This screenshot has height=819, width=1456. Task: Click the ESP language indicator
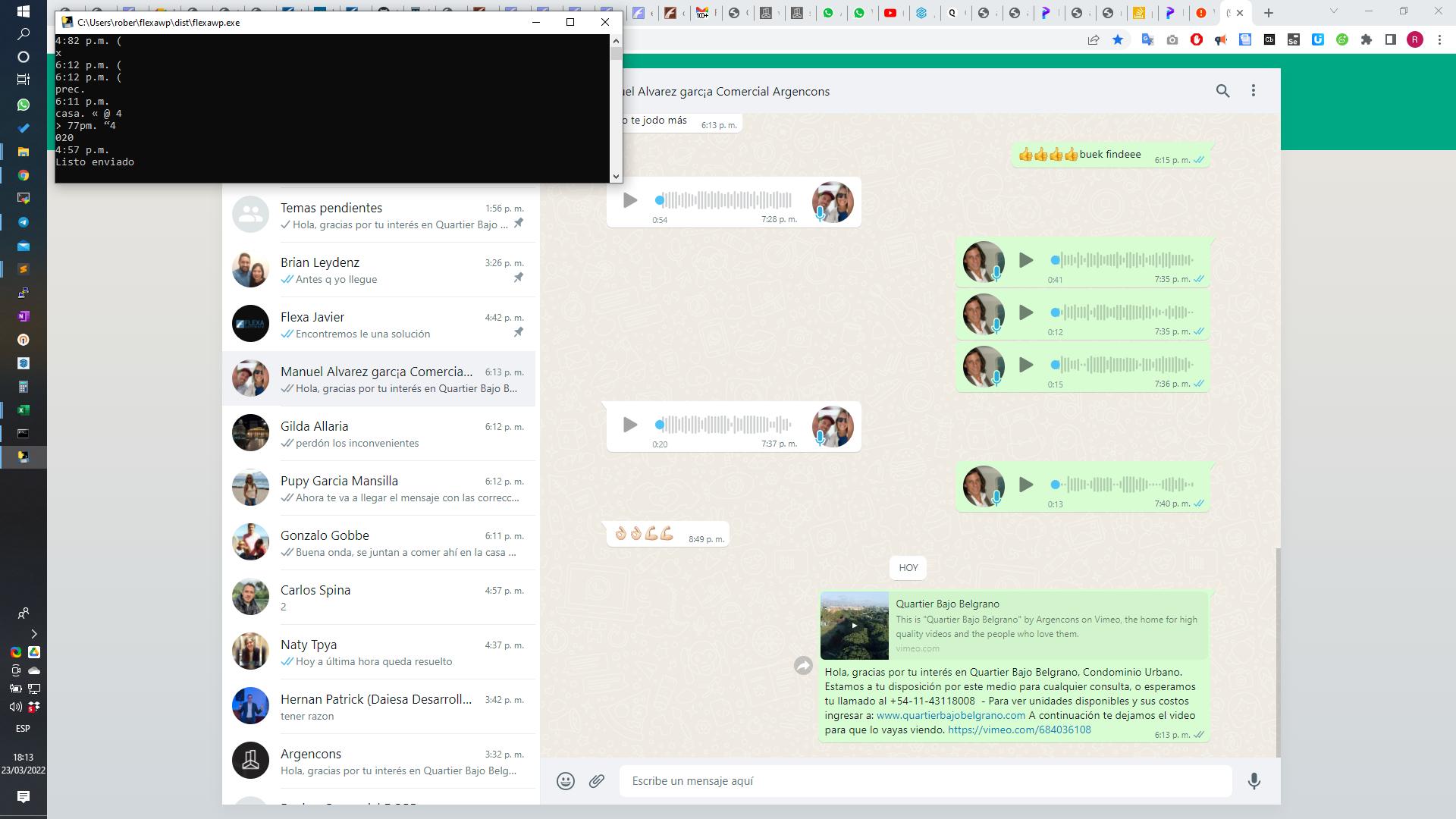click(x=23, y=729)
